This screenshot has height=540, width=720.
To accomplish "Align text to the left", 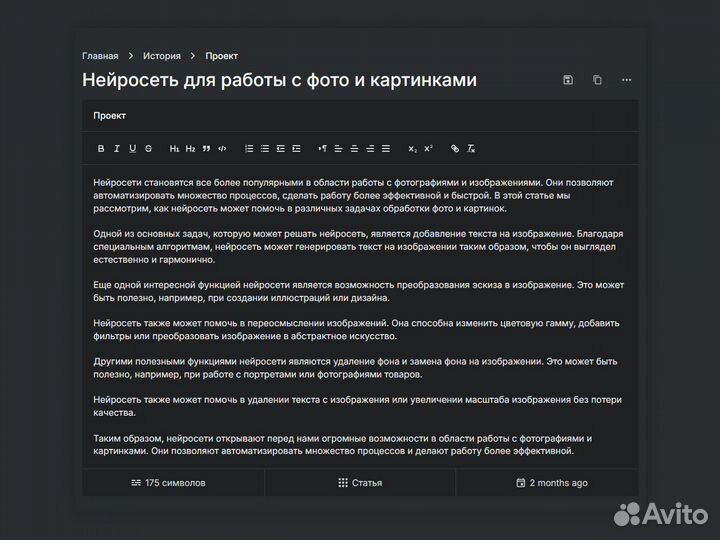I will 338,148.
